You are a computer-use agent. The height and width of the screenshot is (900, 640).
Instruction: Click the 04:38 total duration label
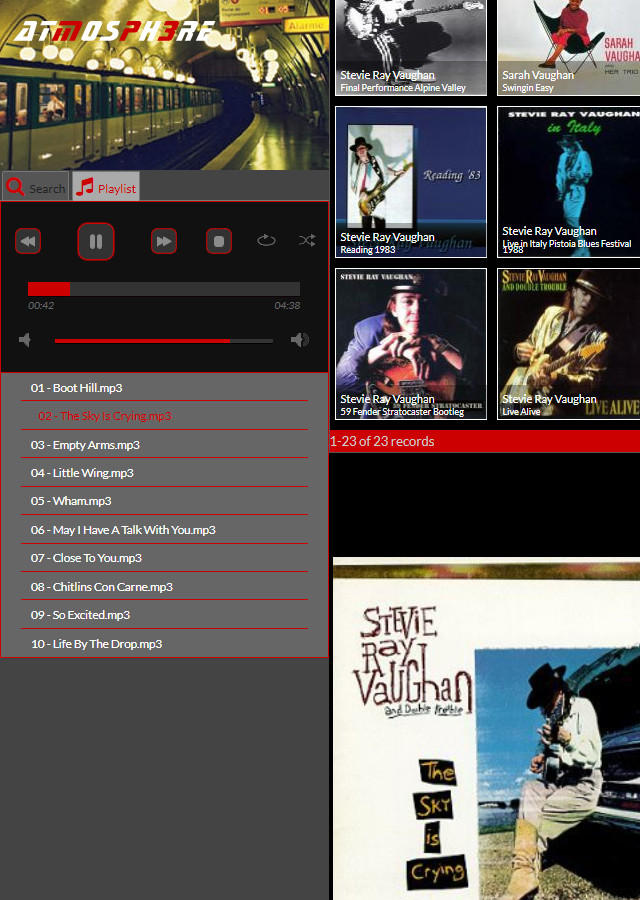[287, 305]
